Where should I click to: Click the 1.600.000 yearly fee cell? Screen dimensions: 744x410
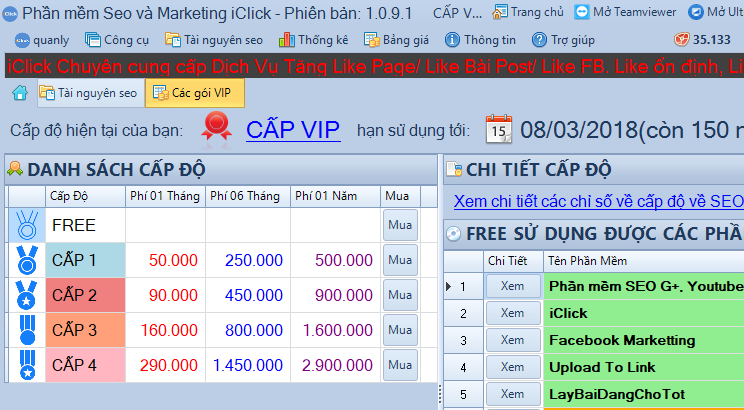click(335, 330)
